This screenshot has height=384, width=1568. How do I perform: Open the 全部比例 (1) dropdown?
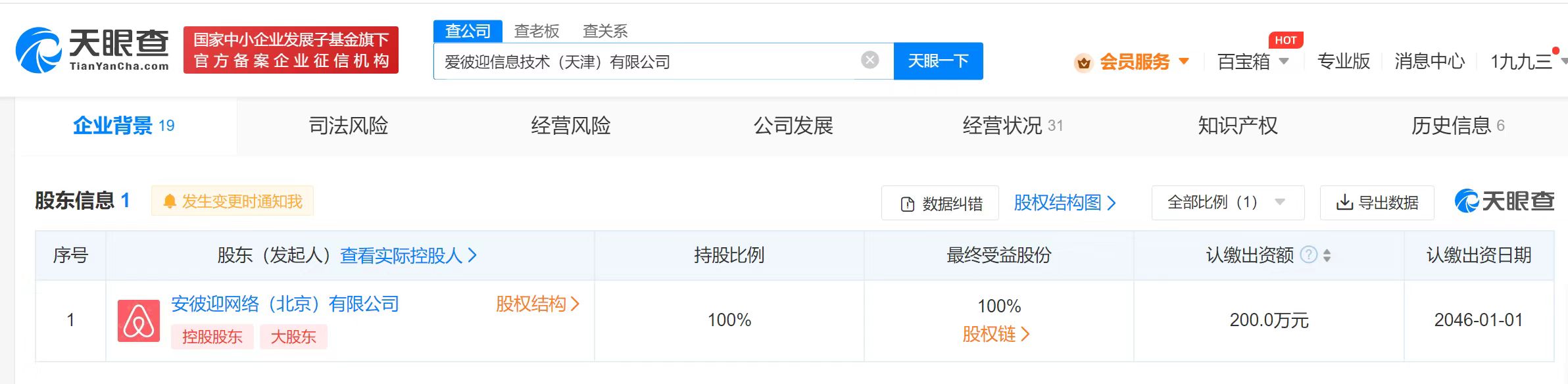[1227, 203]
